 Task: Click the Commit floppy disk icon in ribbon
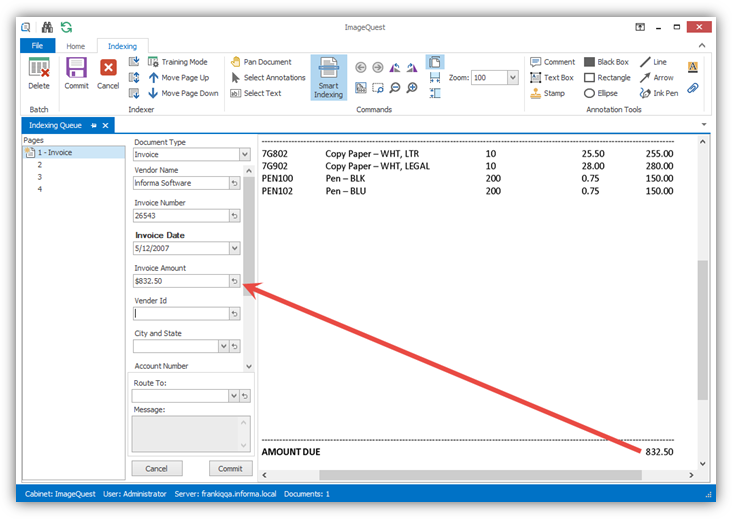76,68
